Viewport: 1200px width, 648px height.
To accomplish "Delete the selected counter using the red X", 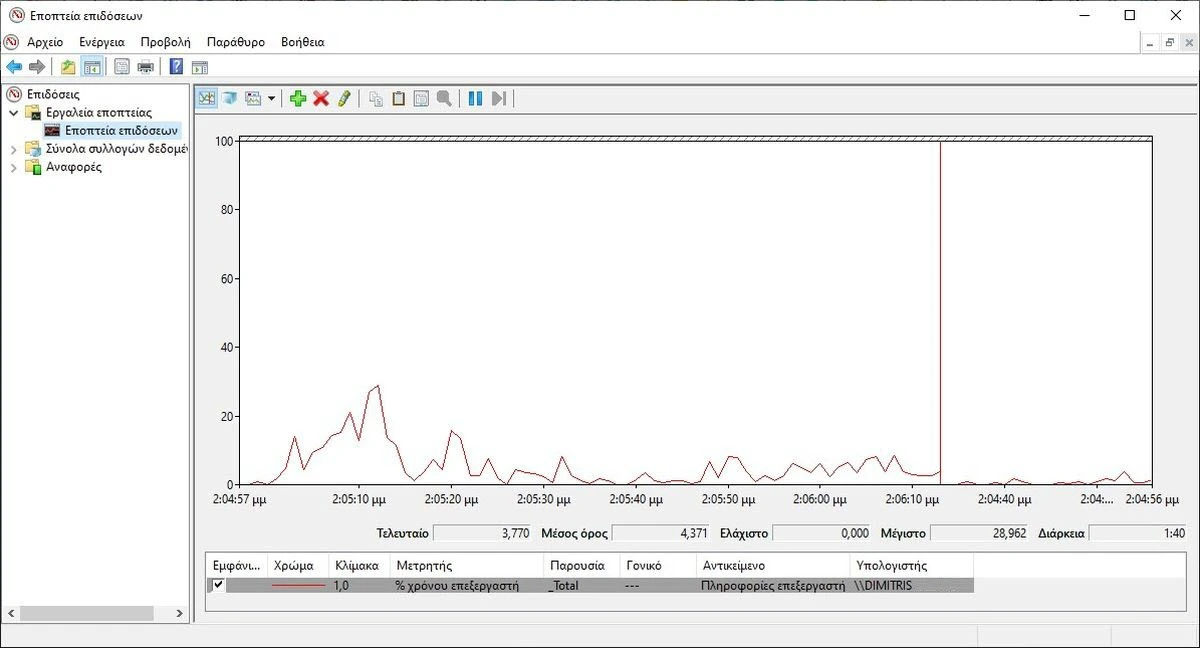I will coord(320,97).
